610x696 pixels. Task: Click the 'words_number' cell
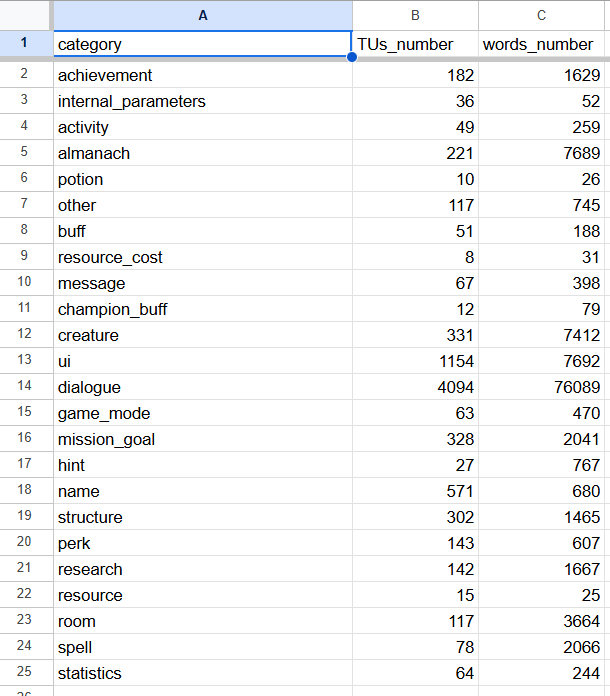543,44
